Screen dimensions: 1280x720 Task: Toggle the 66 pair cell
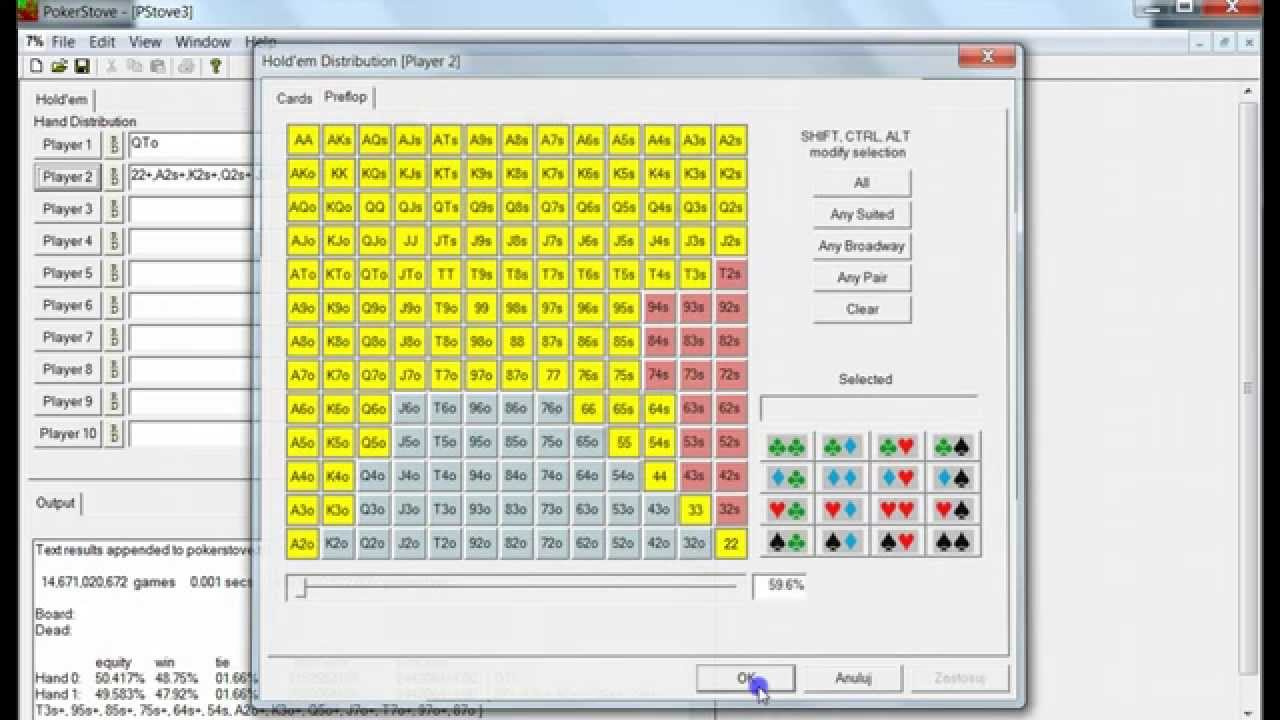click(588, 408)
